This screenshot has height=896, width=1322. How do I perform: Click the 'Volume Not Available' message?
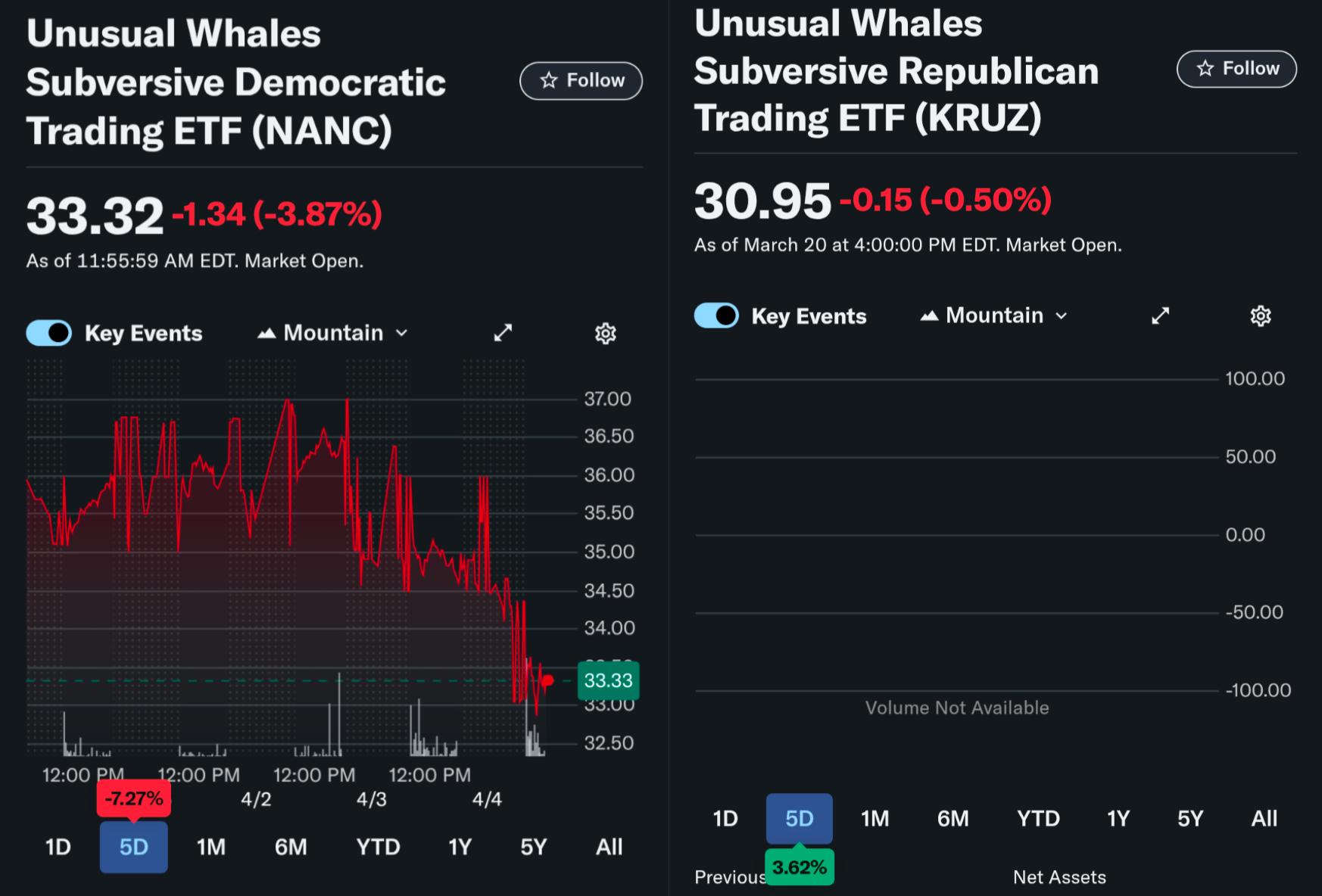[x=957, y=708]
